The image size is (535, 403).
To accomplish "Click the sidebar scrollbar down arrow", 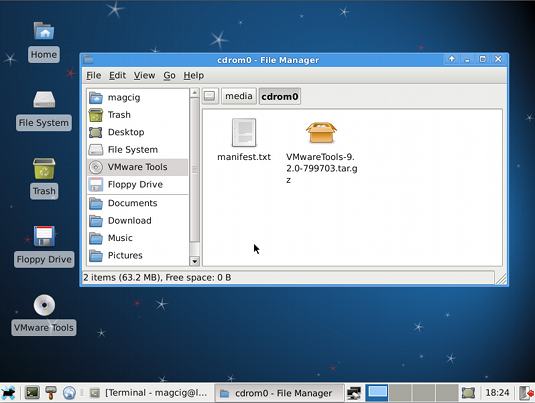I will coord(194,261).
